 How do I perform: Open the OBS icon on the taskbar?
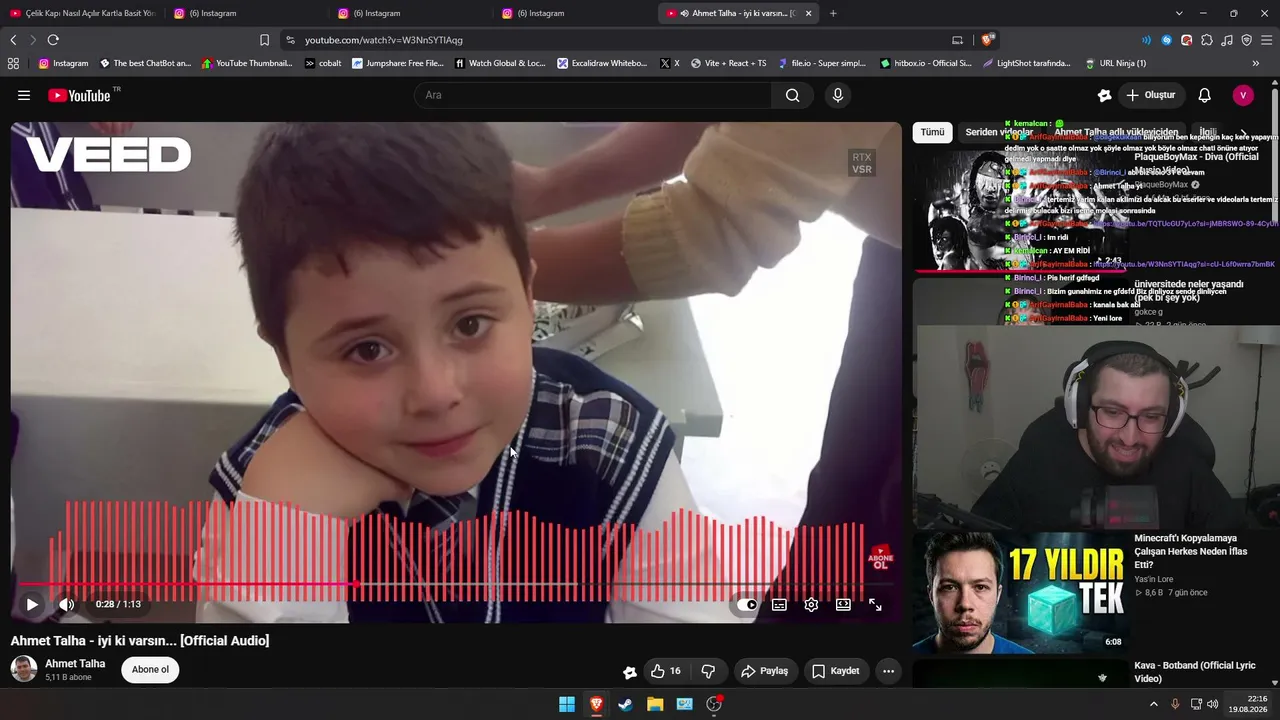pos(714,704)
